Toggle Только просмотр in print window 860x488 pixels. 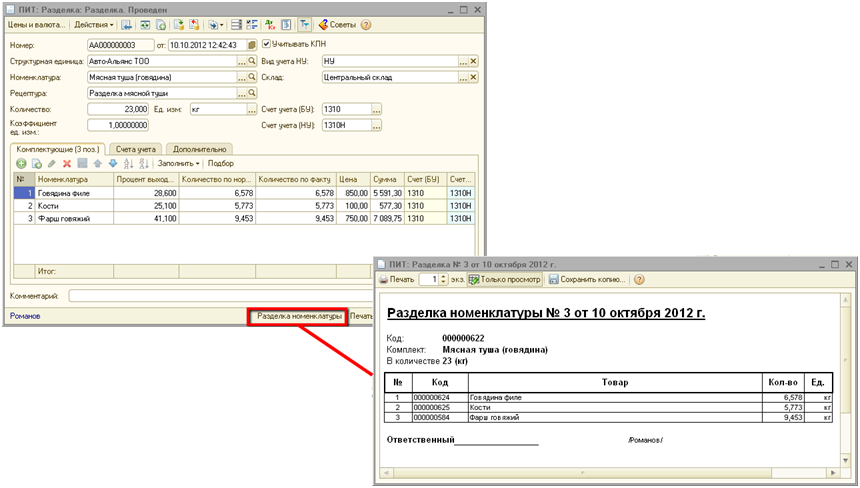point(505,280)
